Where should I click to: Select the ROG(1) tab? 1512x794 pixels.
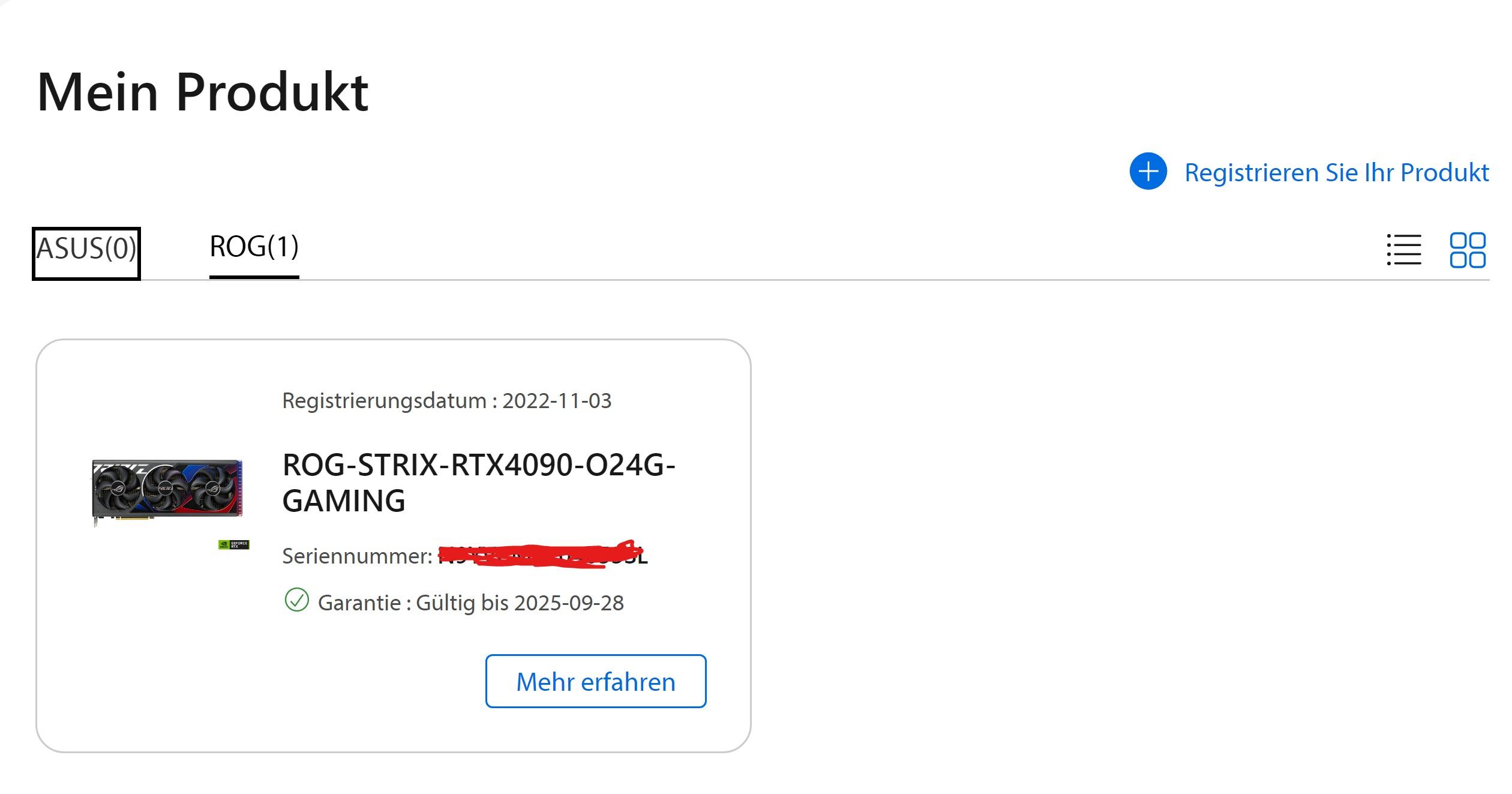click(254, 247)
